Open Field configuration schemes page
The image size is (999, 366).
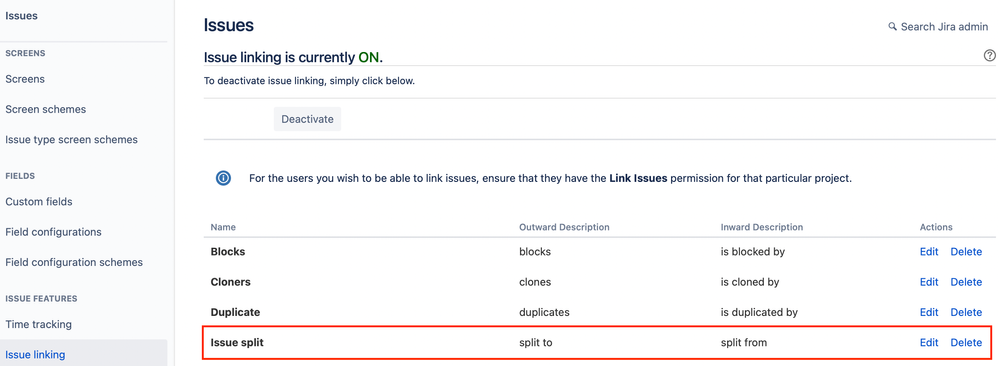point(74,262)
